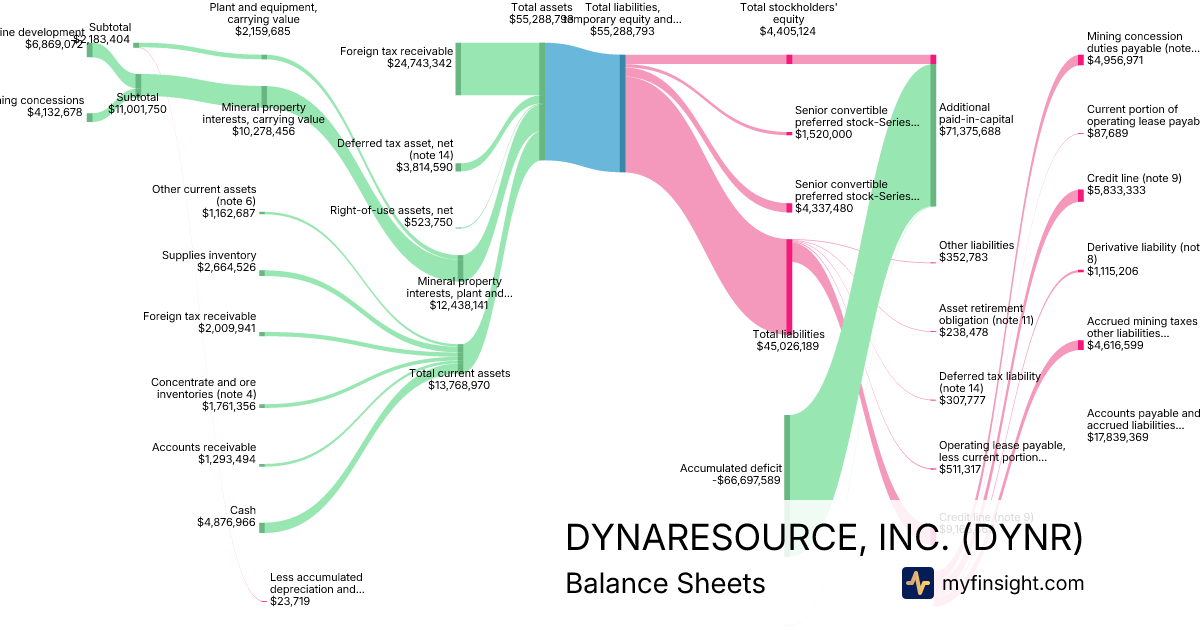Open the myfinsight.com link
1200x630 pixels.
pyautogui.click(x=1012, y=583)
